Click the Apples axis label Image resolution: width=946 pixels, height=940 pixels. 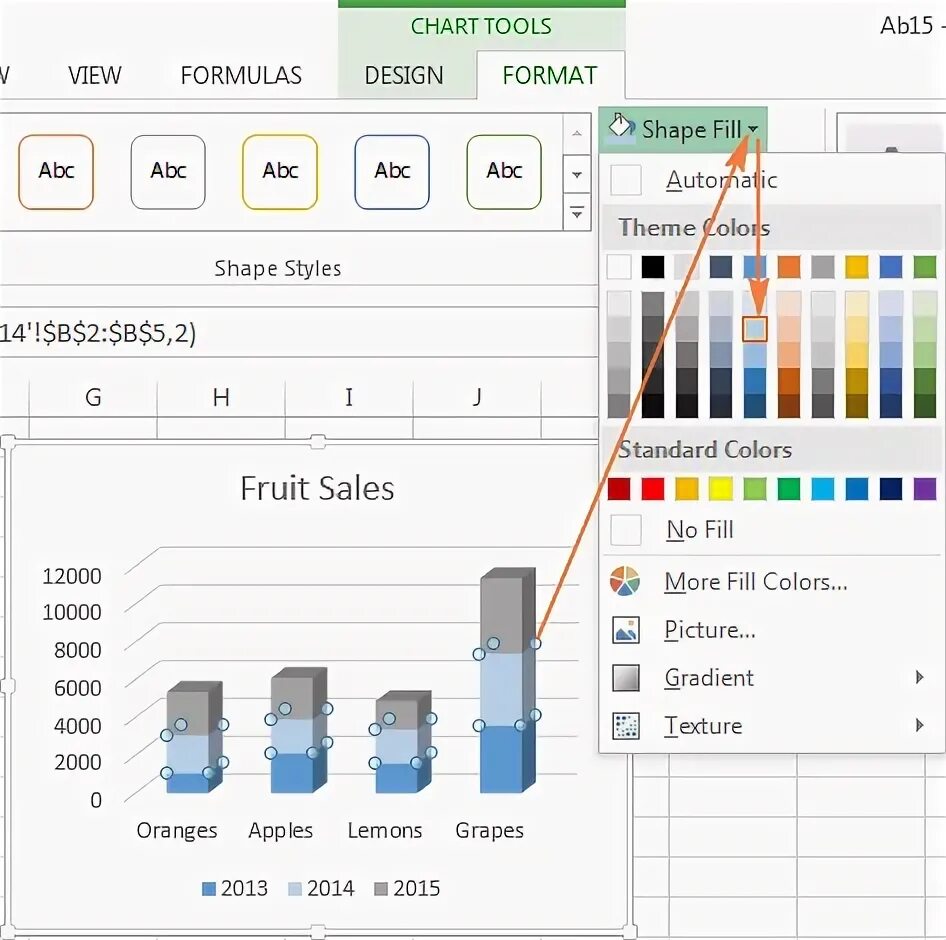click(x=281, y=831)
